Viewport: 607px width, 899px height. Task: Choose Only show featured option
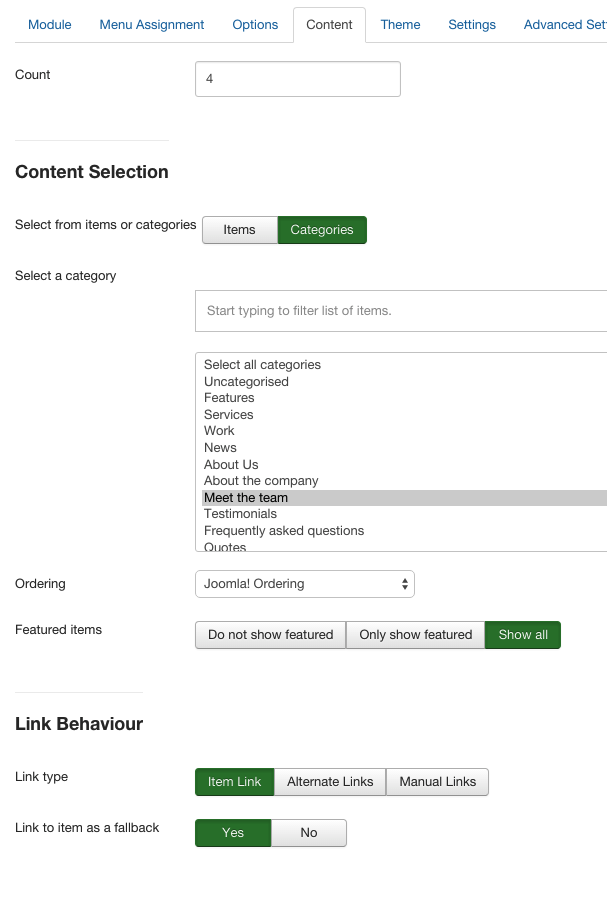(416, 635)
